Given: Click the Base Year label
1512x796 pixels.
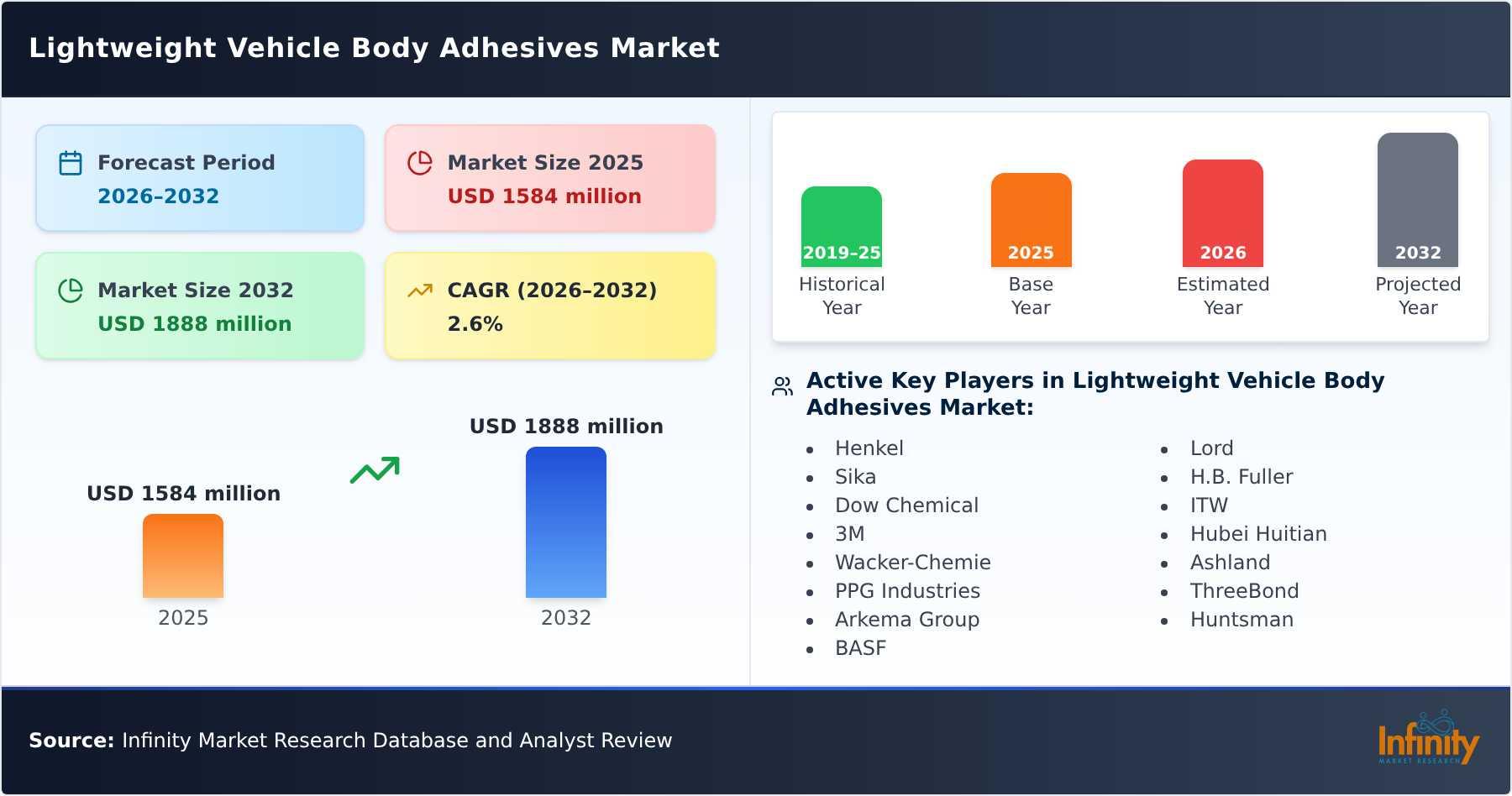Looking at the screenshot, I should pos(1031,296).
